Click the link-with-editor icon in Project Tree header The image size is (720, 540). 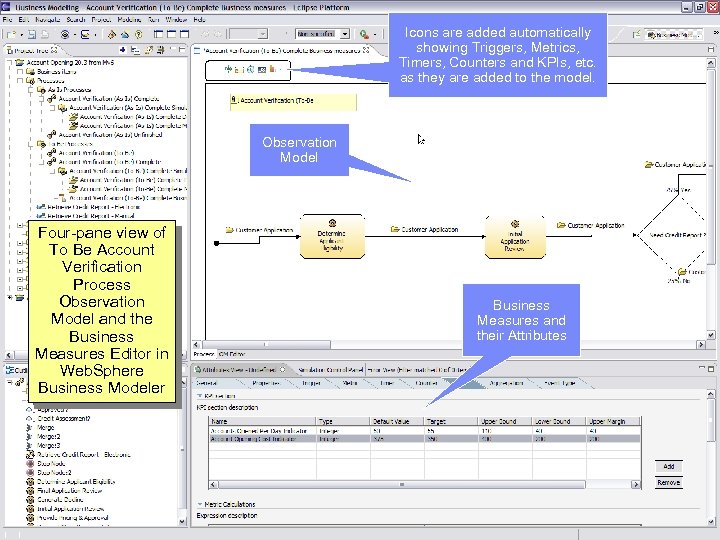(x=149, y=50)
